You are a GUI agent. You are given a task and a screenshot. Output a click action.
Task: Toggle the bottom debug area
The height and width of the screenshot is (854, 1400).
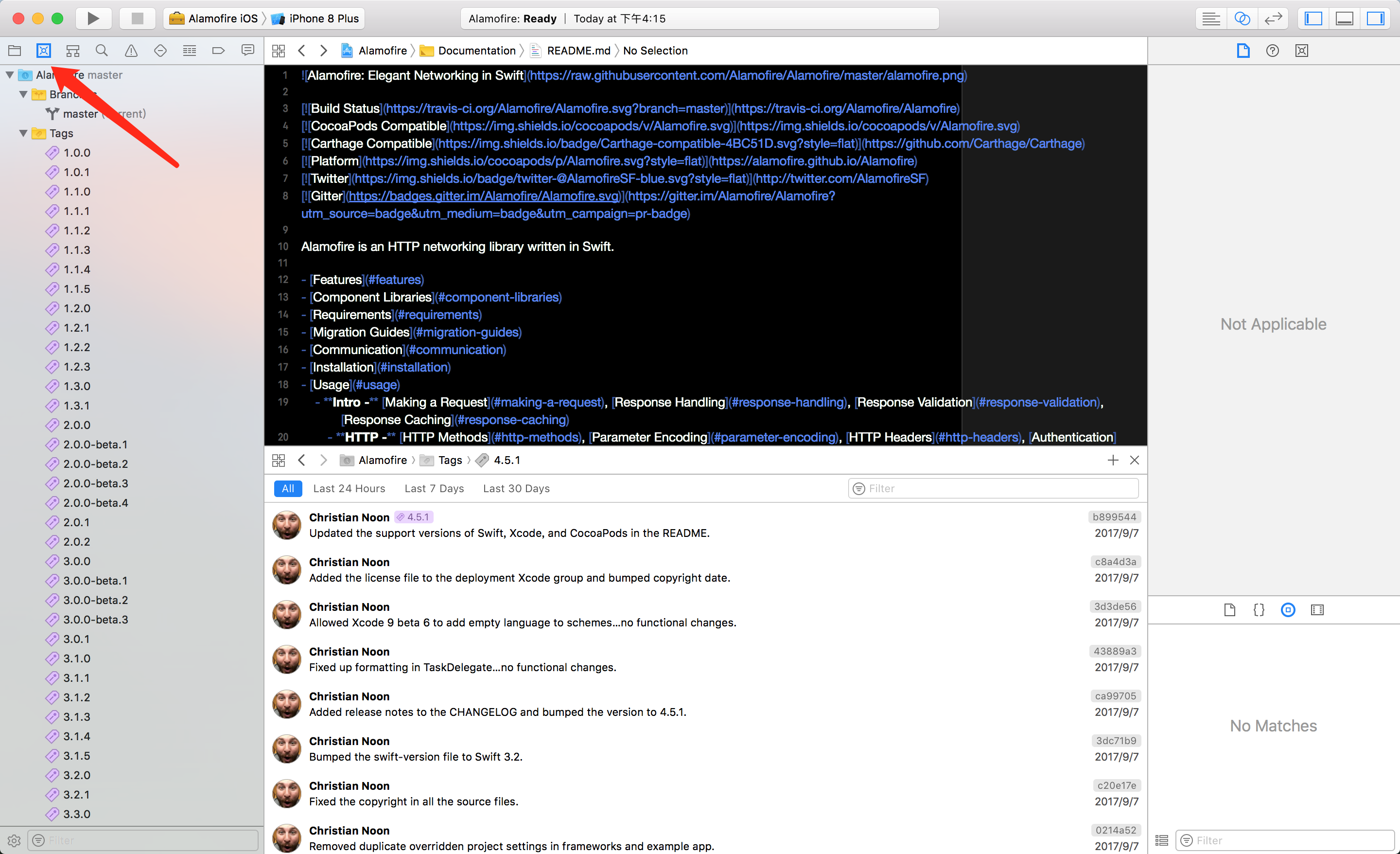(x=1344, y=18)
